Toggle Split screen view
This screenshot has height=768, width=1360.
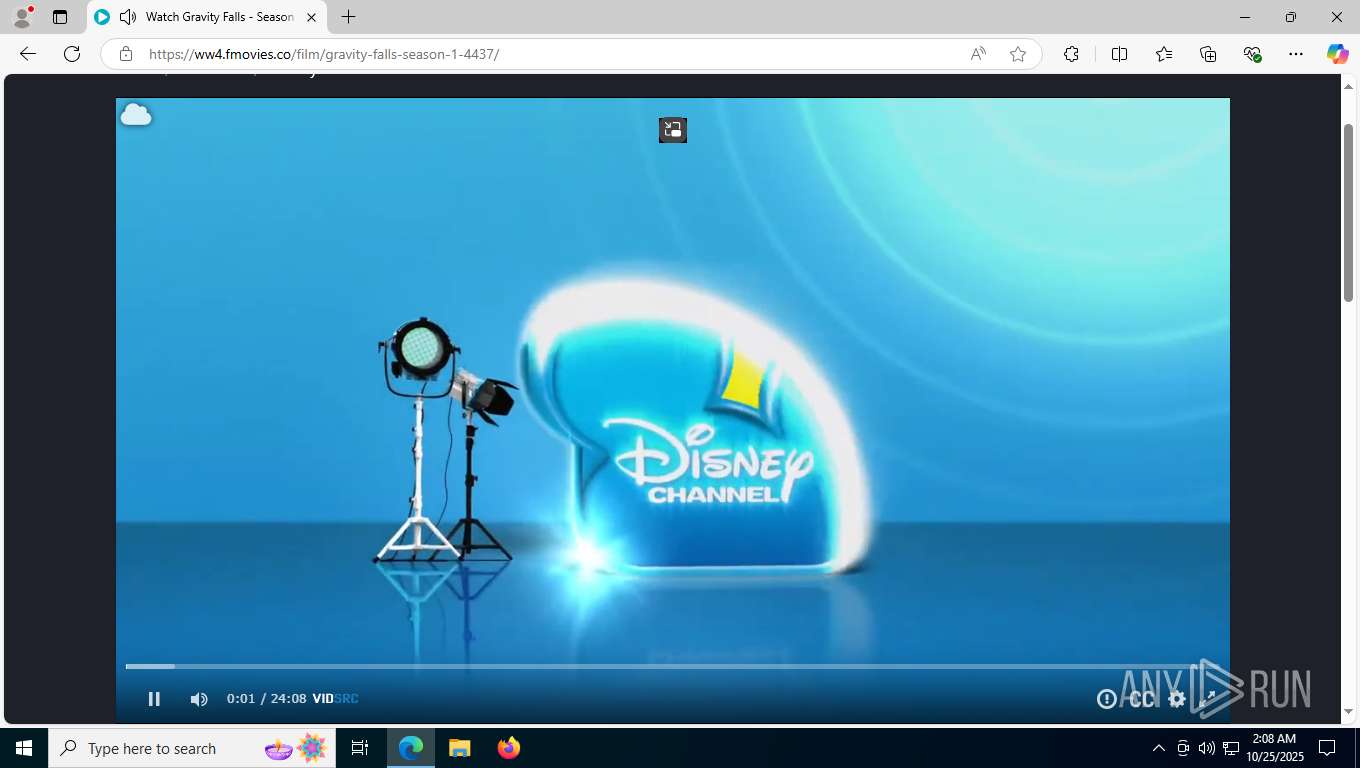pyautogui.click(x=1119, y=54)
